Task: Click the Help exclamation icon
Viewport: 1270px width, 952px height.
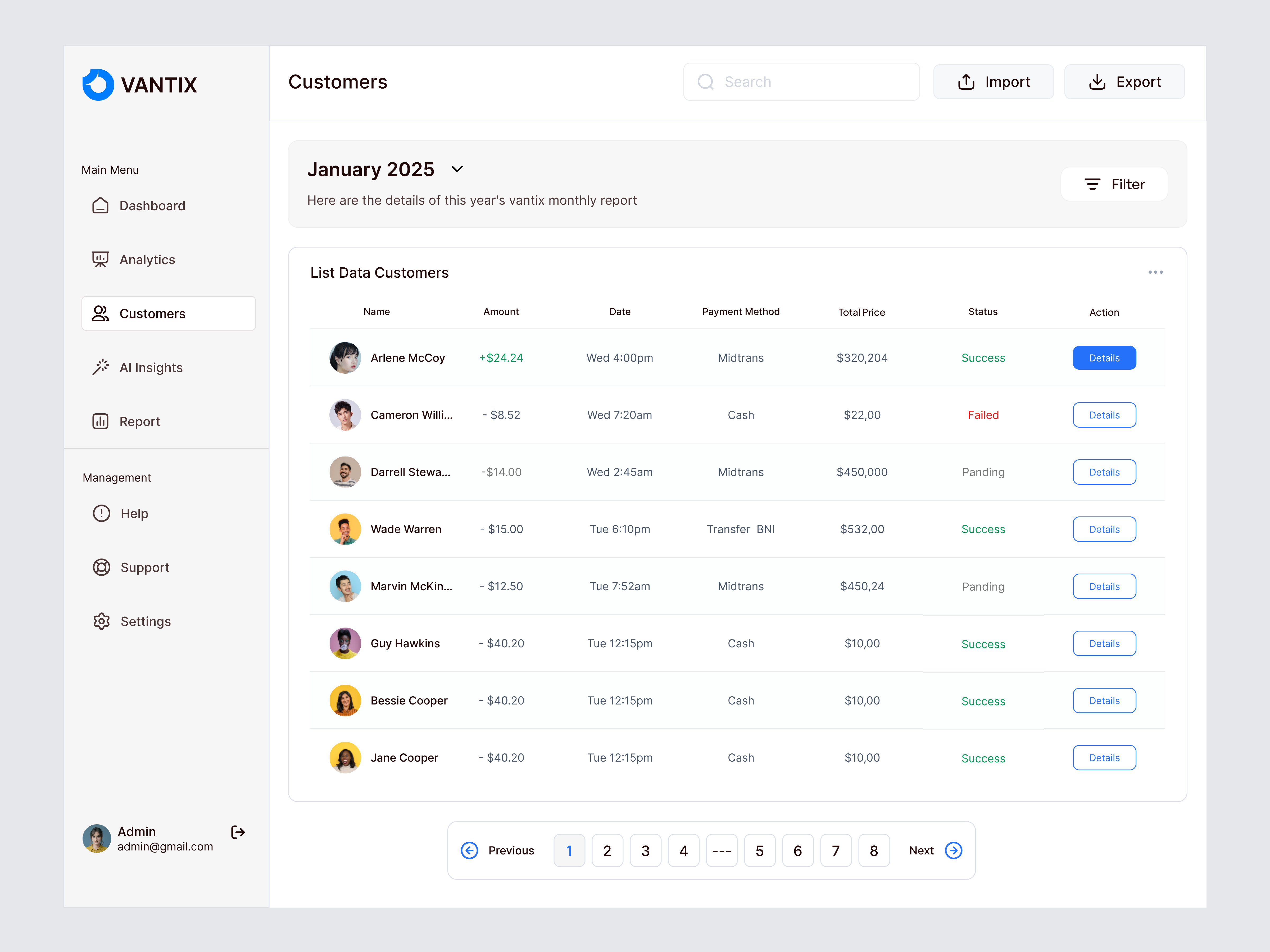Action: tap(101, 513)
